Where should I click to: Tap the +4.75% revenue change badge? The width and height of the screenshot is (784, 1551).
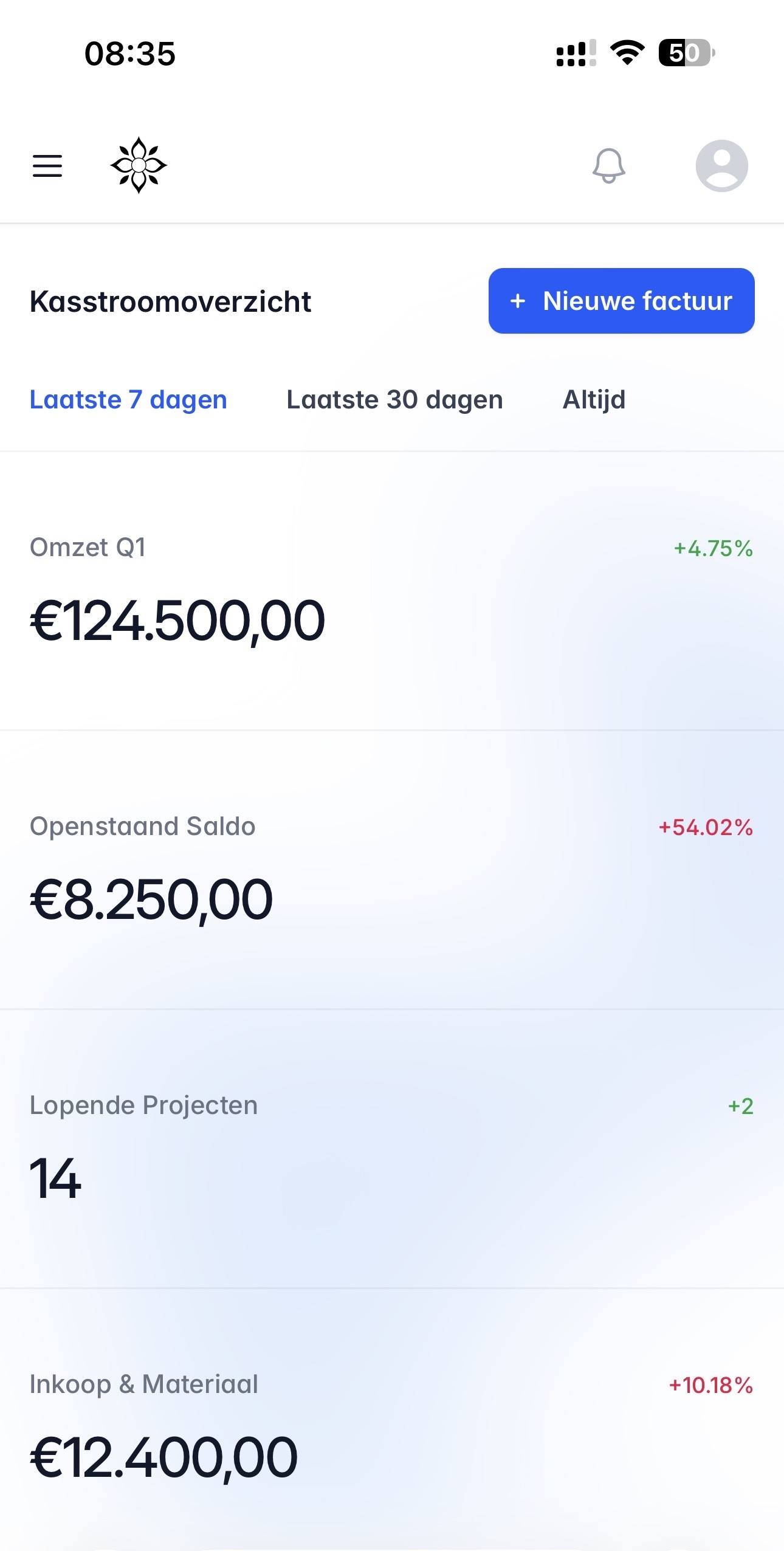point(713,549)
